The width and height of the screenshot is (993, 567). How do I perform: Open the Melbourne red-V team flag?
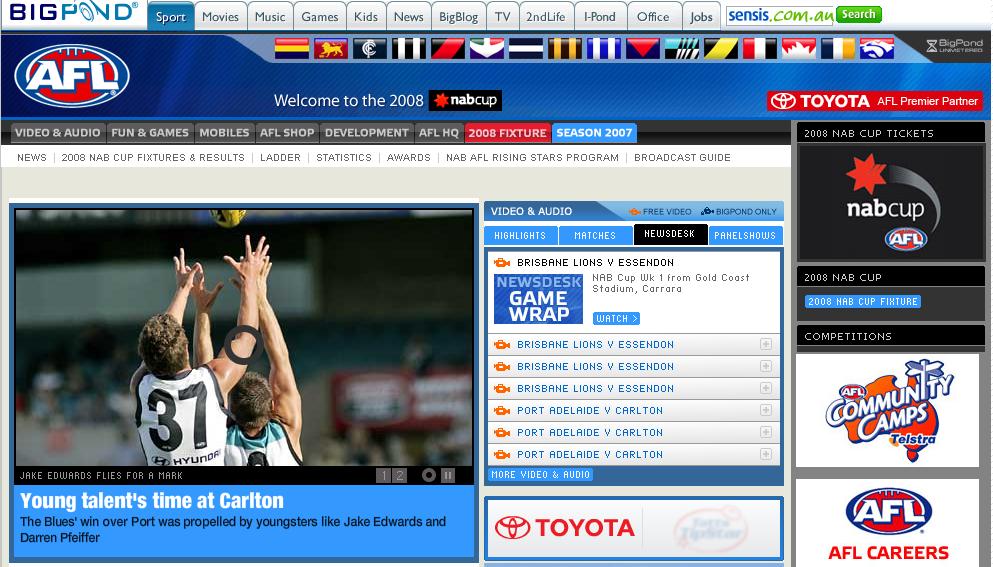643,49
